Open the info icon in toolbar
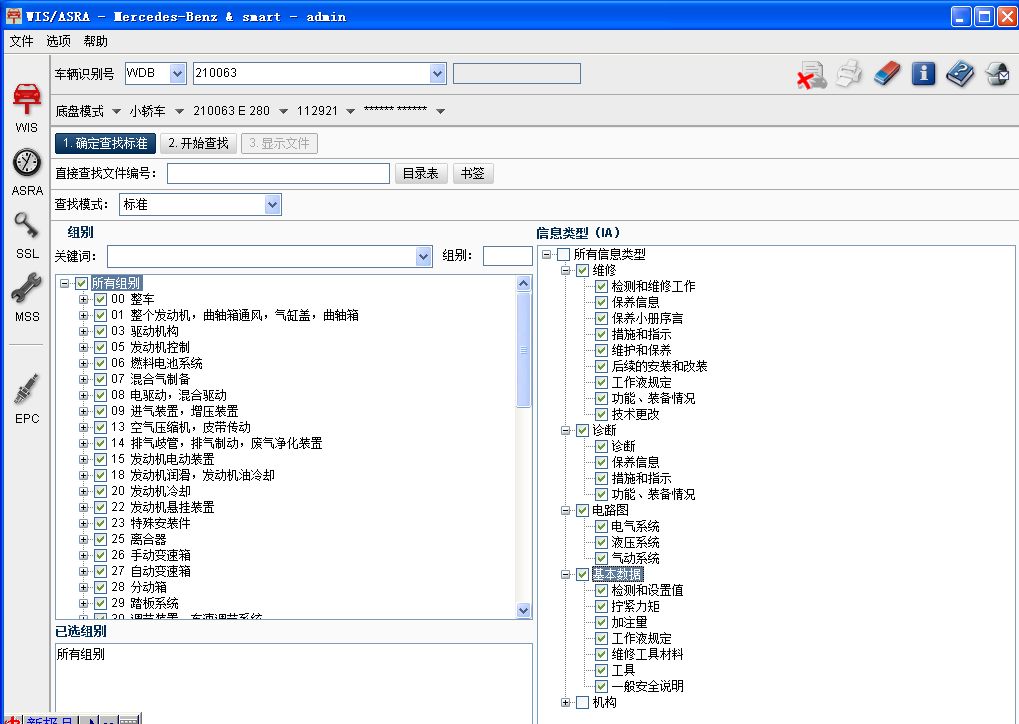Viewport: 1019px width, 724px height. tap(923, 74)
